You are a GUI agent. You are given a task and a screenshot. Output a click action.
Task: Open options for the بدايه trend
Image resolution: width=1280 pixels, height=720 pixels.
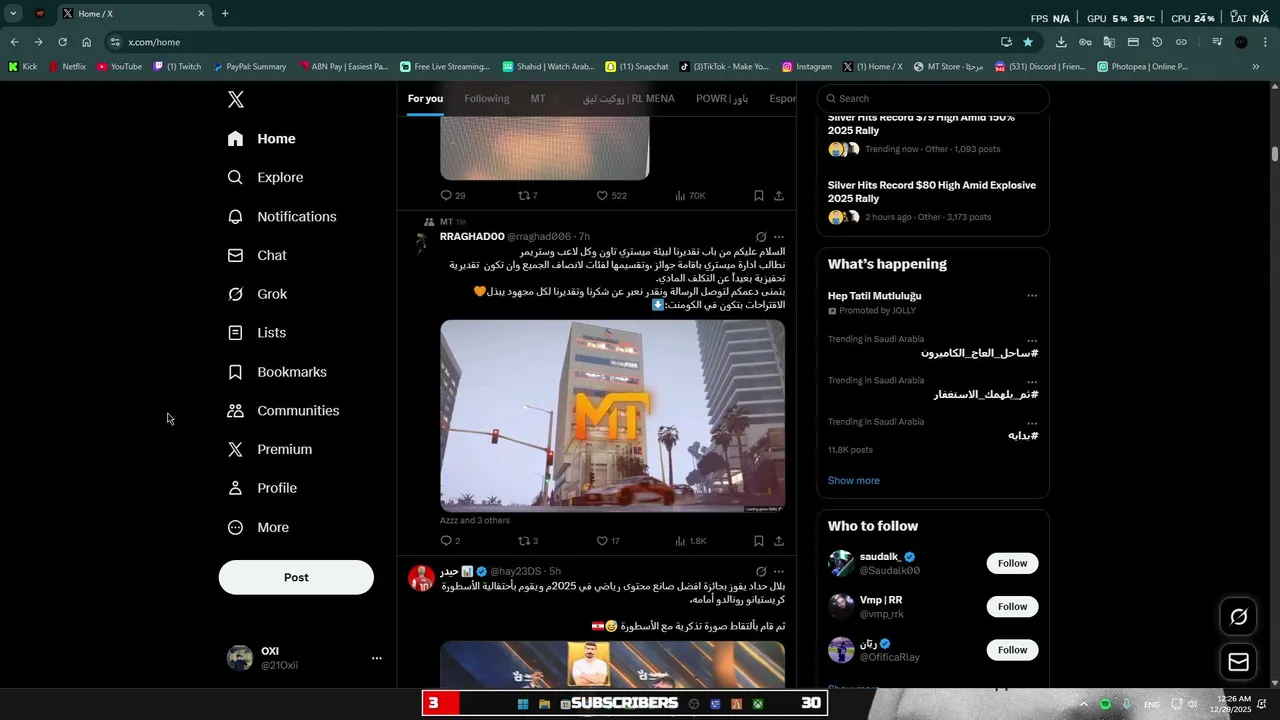[x=1032, y=423]
